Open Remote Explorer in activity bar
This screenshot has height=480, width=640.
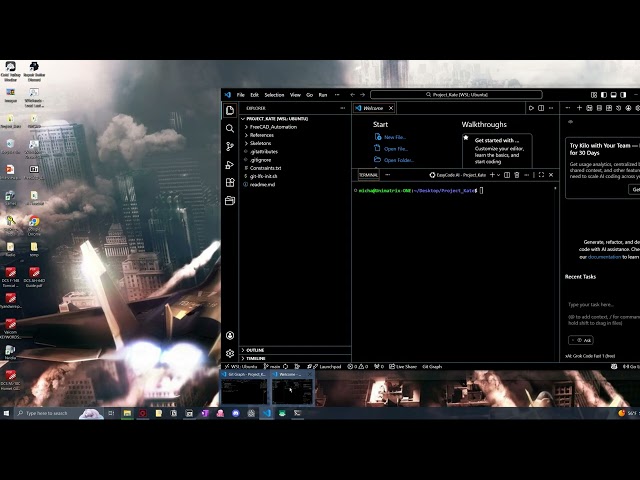[x=230, y=200]
